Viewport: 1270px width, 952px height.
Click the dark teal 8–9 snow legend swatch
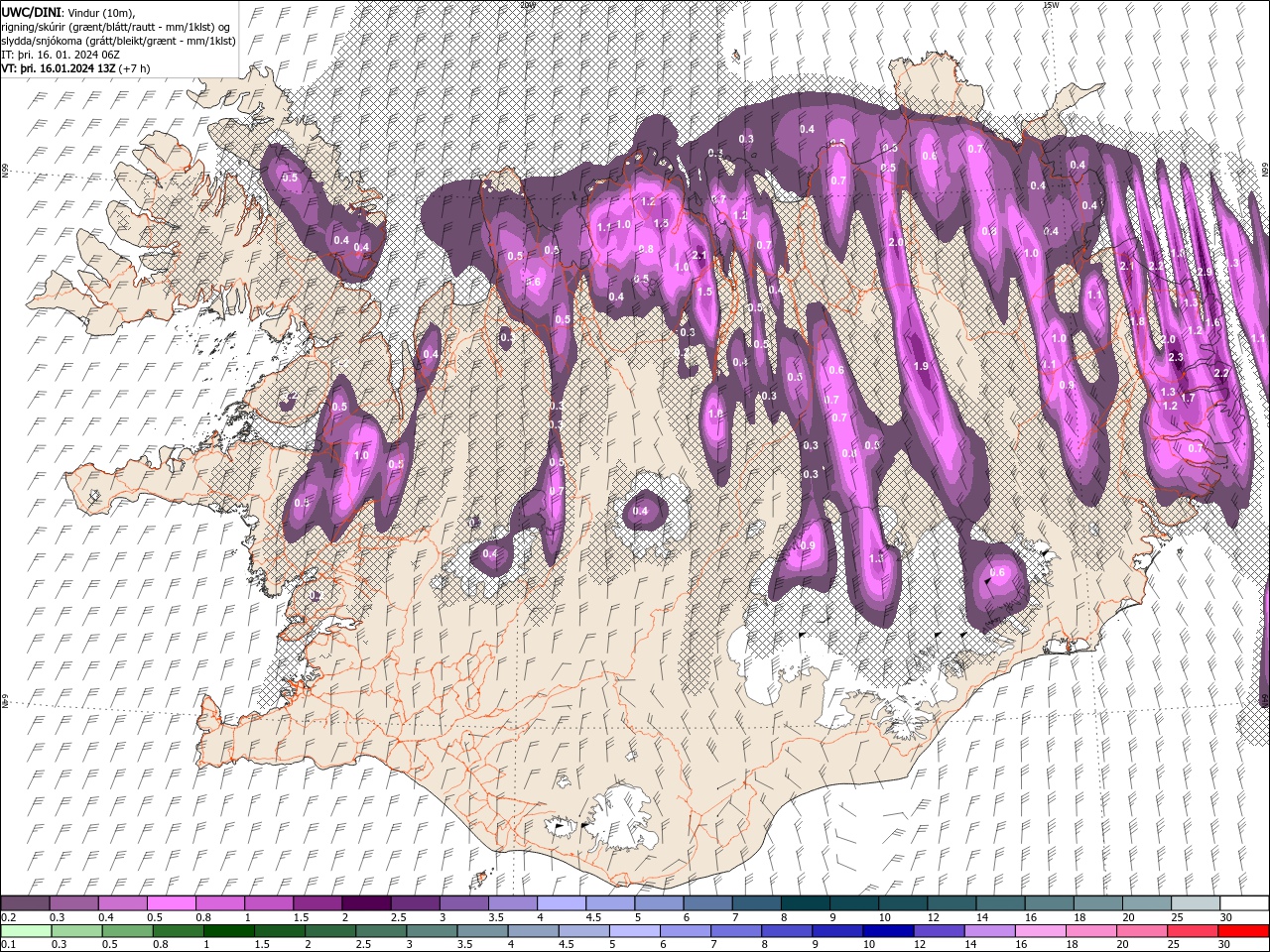805,903
